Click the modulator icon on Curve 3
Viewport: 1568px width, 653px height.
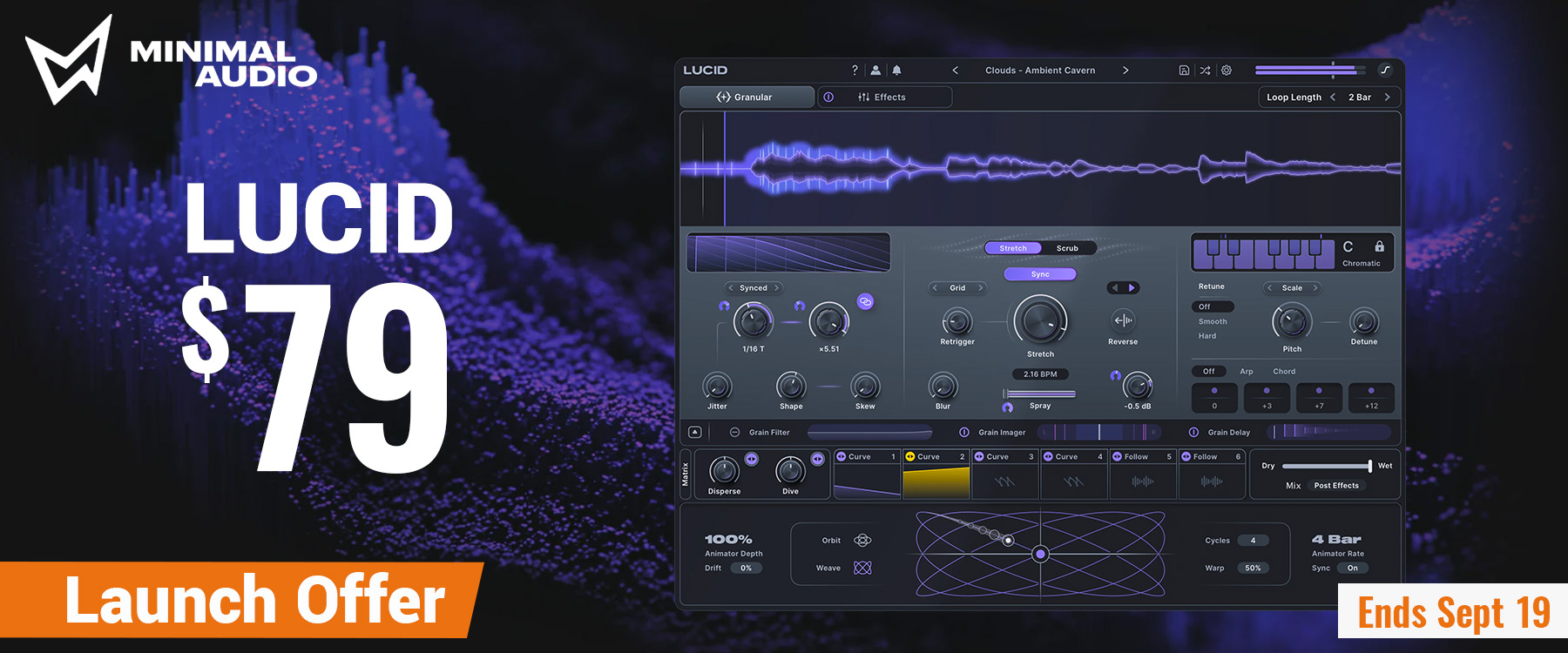(x=979, y=456)
